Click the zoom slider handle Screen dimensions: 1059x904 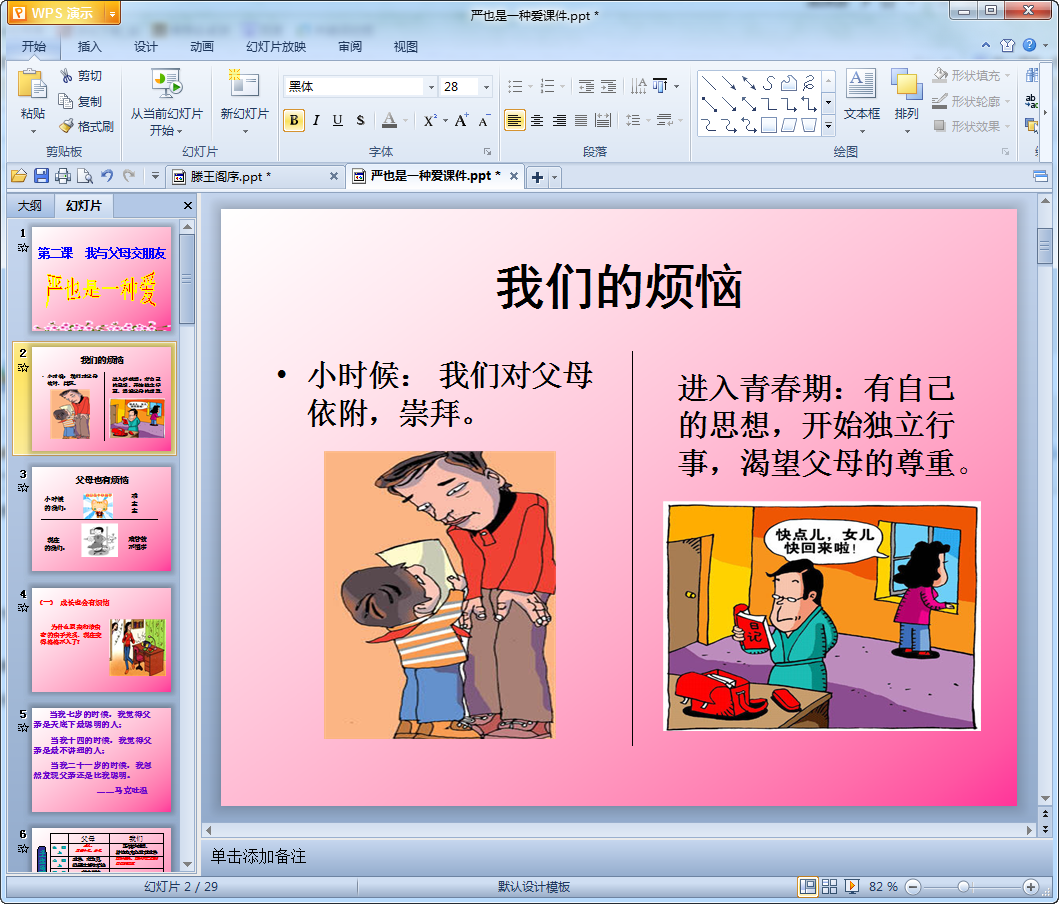tap(963, 886)
